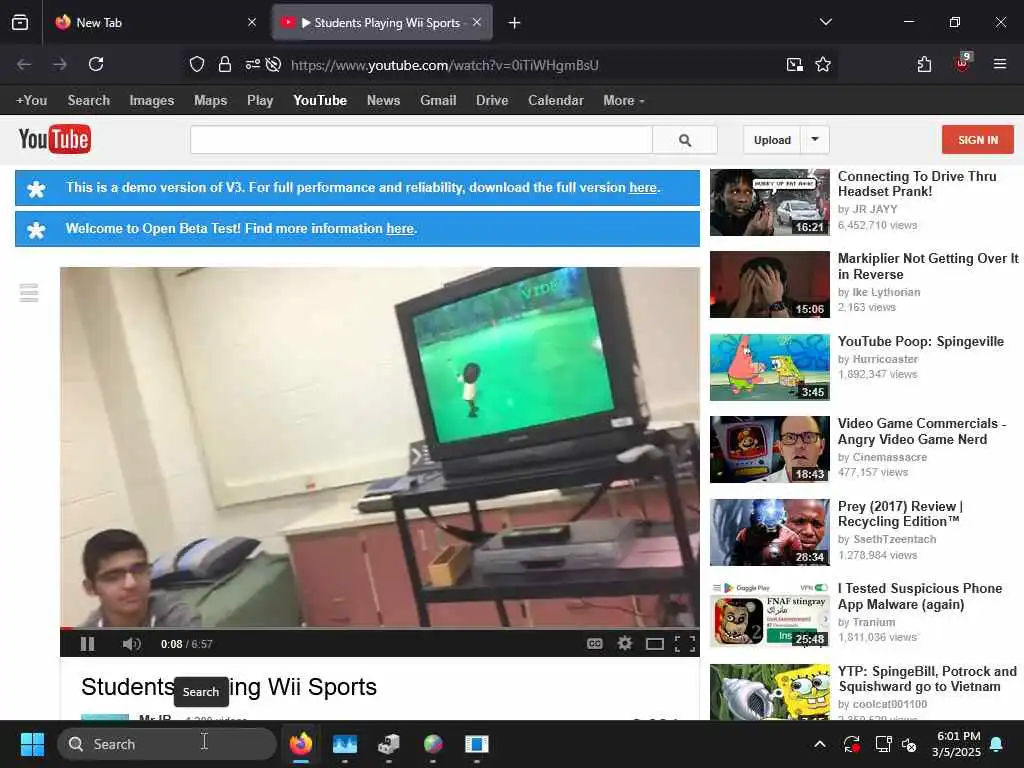Image resolution: width=1024 pixels, height=768 pixels.
Task: Open the tracking protection shield icon
Action: click(197, 64)
